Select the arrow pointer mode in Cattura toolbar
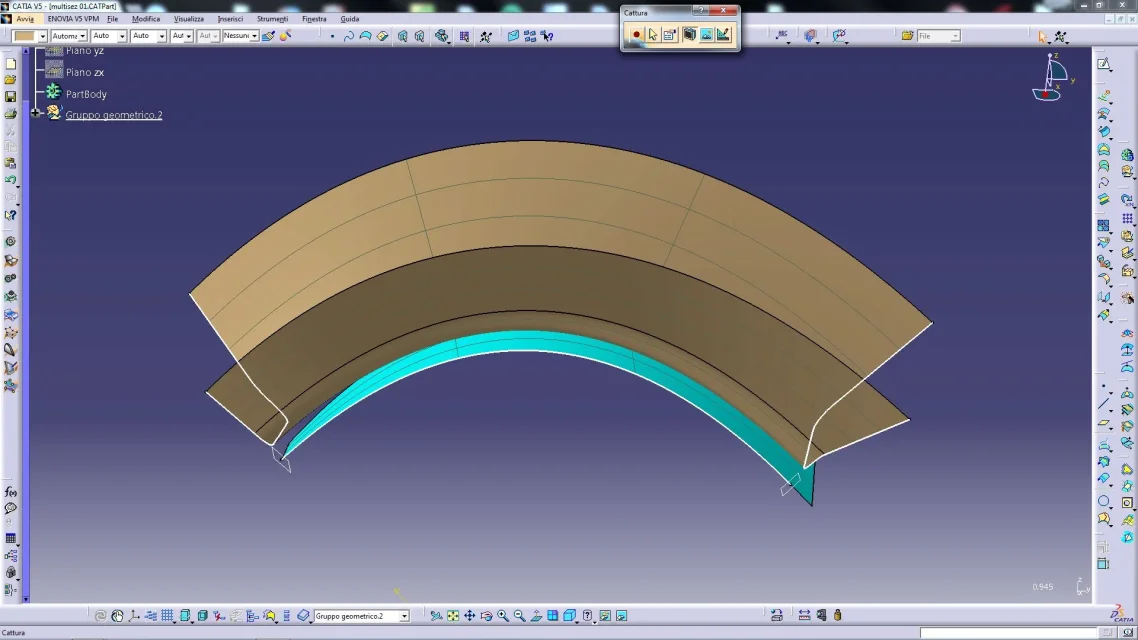1138x640 pixels. [653, 35]
